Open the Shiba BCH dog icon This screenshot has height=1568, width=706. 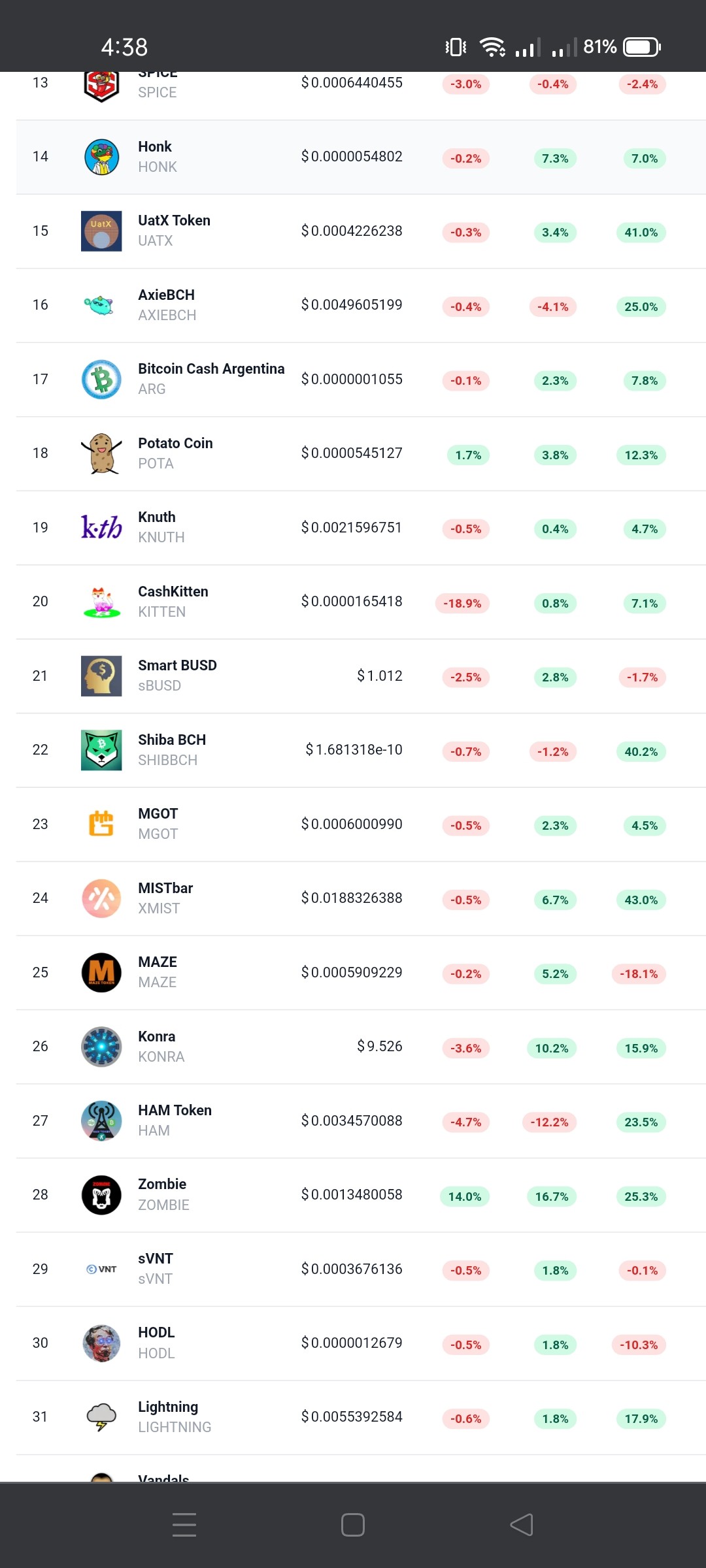tap(101, 750)
